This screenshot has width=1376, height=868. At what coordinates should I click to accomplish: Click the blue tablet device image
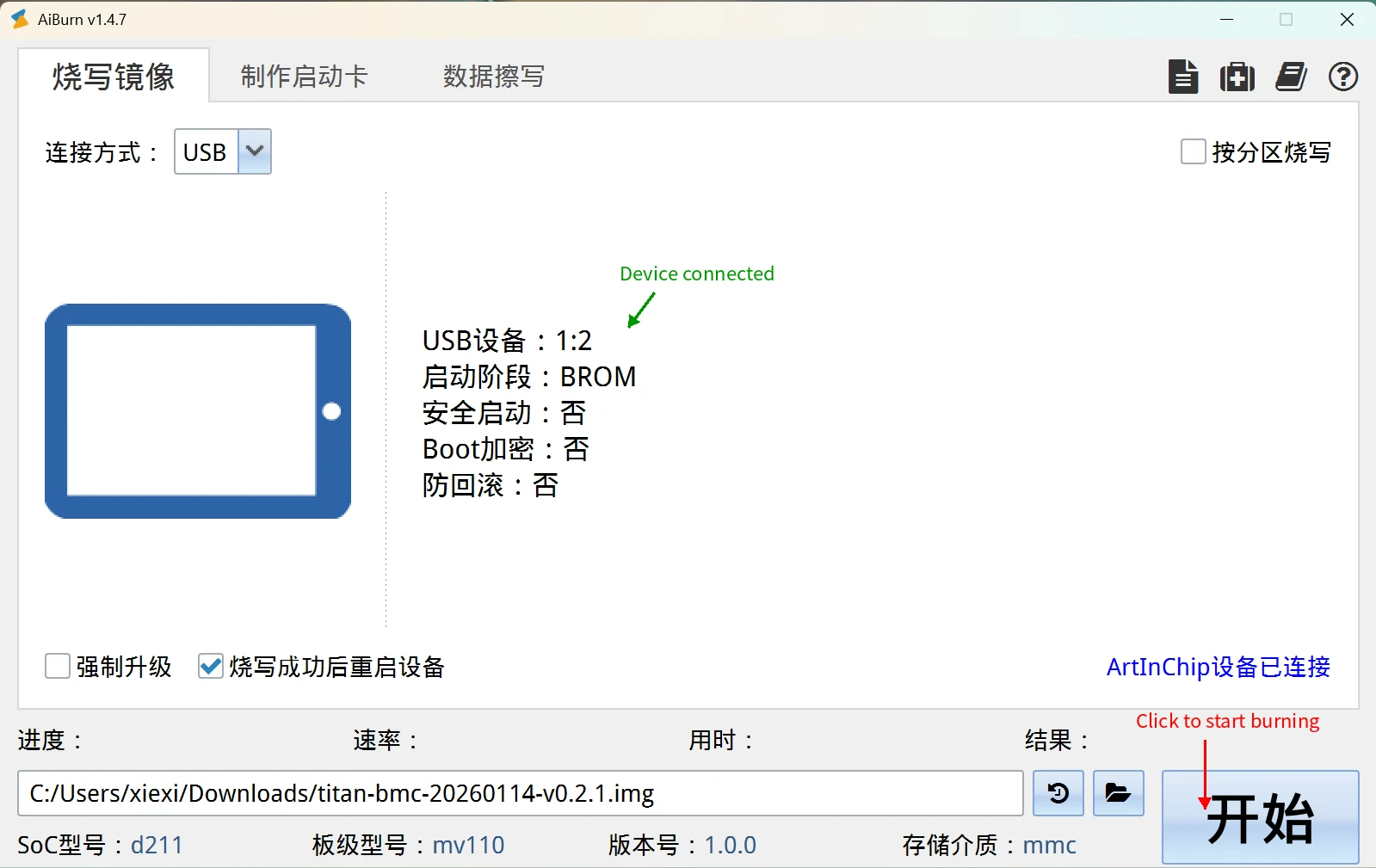click(197, 410)
